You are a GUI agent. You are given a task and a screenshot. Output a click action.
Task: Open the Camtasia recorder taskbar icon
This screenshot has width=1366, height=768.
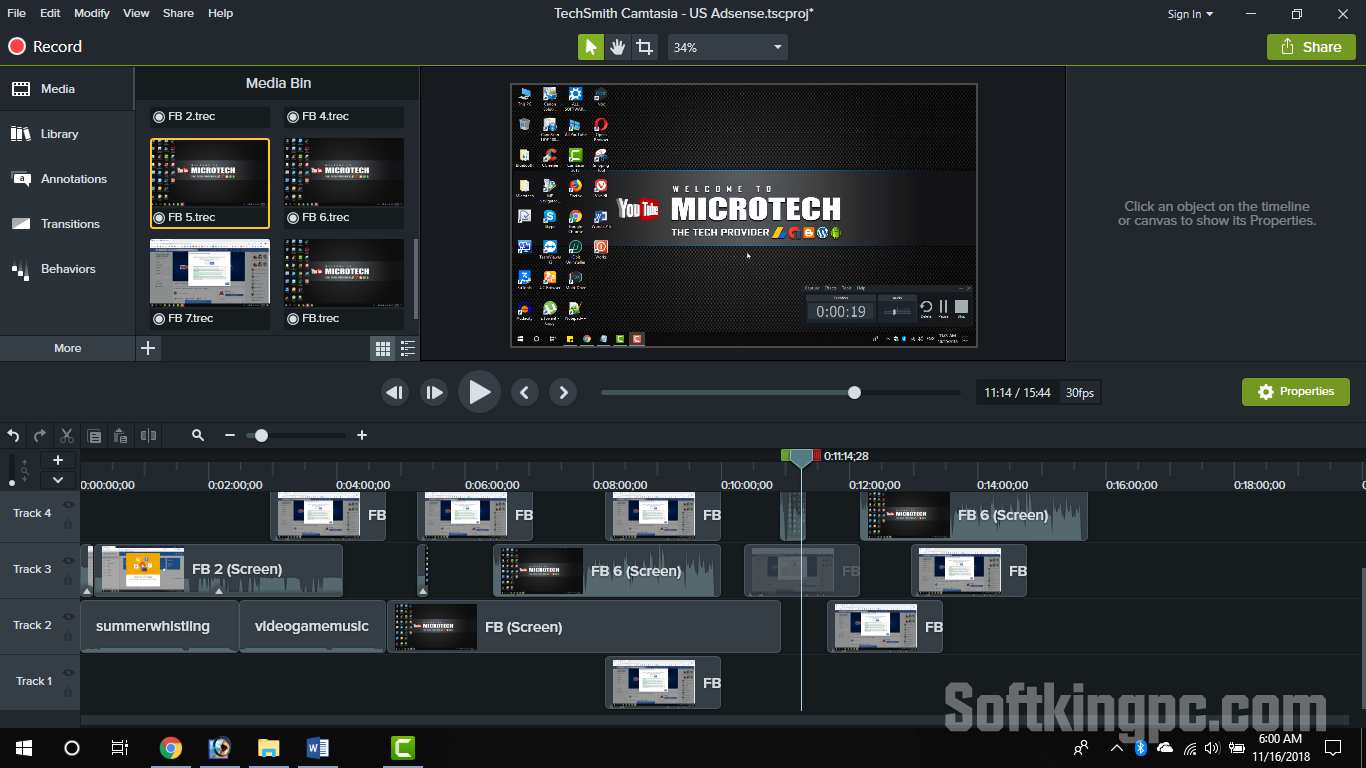pos(403,748)
